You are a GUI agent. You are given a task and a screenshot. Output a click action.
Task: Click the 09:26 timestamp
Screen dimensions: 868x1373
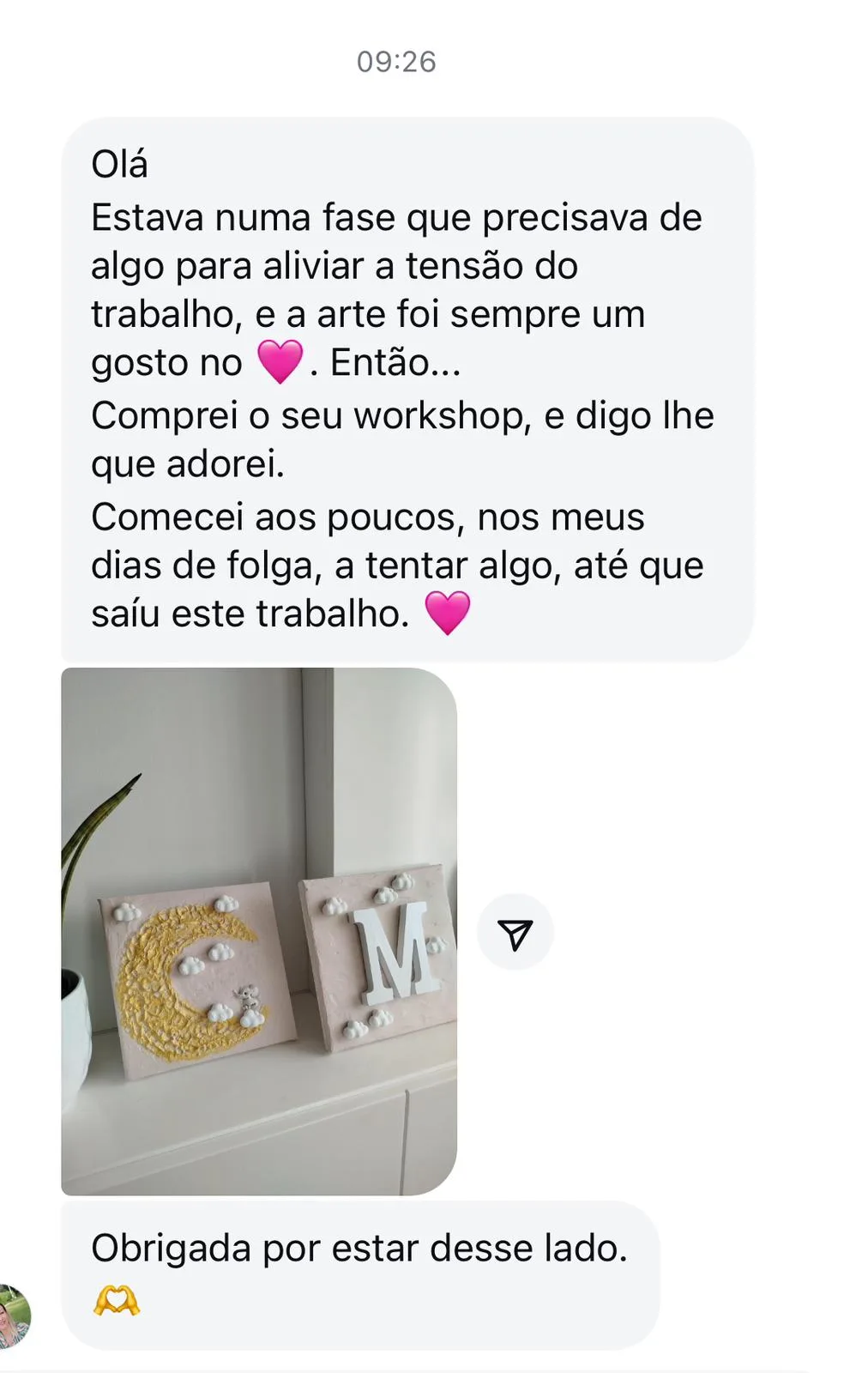(396, 62)
